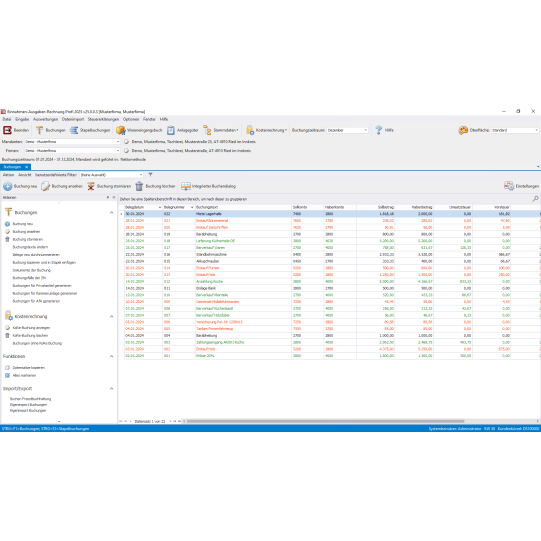Click the Beenden exit icon in toolbar
The image size is (541, 541).
coord(8,130)
